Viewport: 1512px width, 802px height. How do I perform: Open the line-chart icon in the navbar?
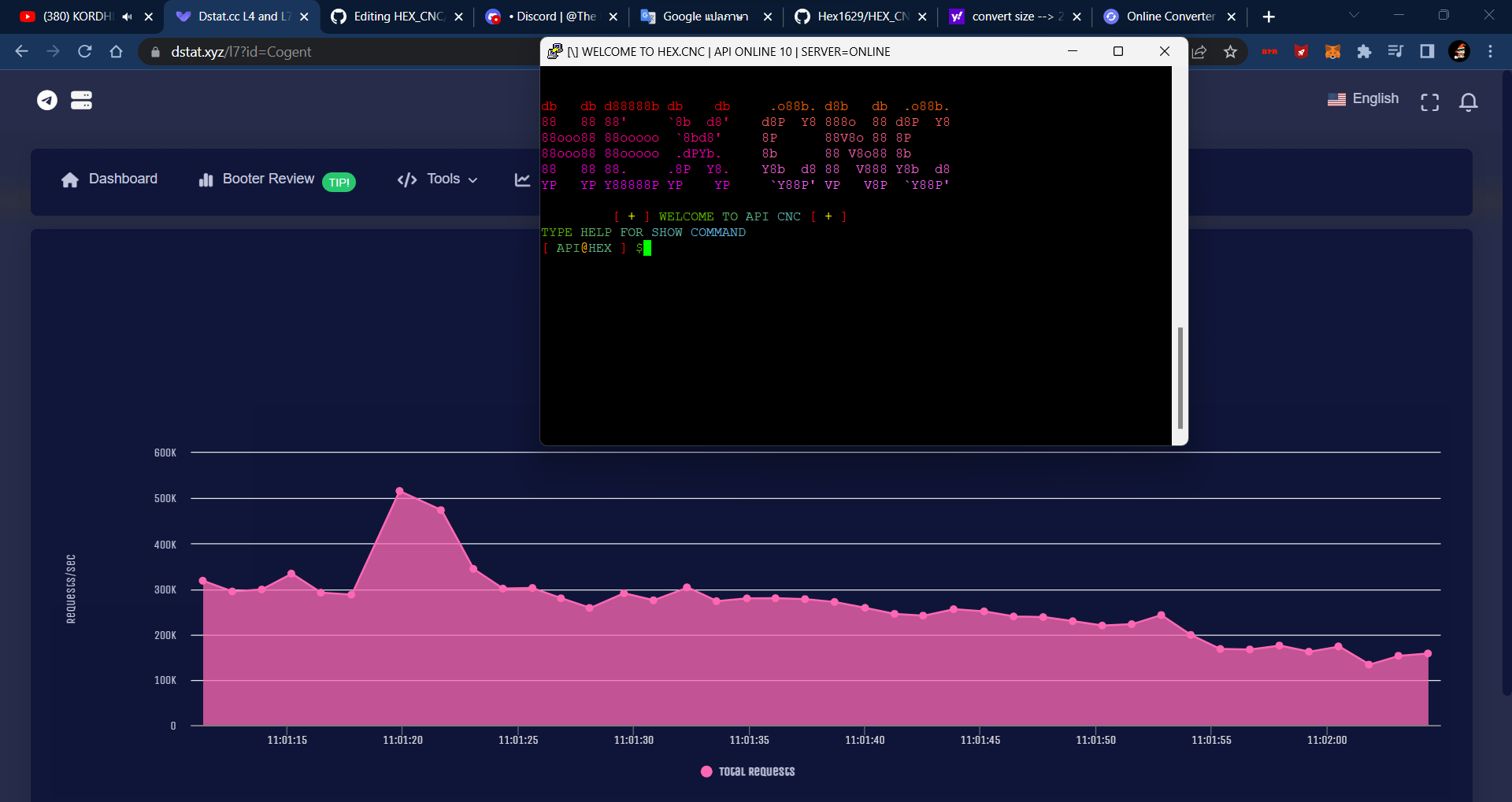tap(522, 179)
